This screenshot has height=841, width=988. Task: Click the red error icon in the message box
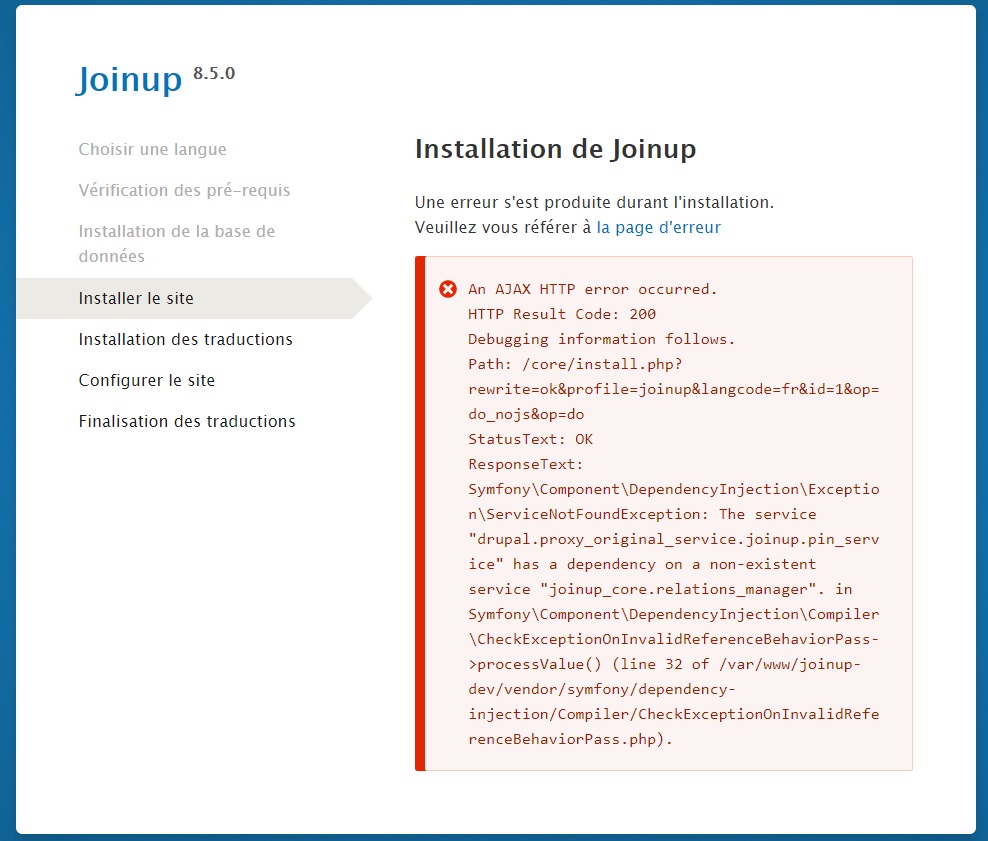click(449, 290)
